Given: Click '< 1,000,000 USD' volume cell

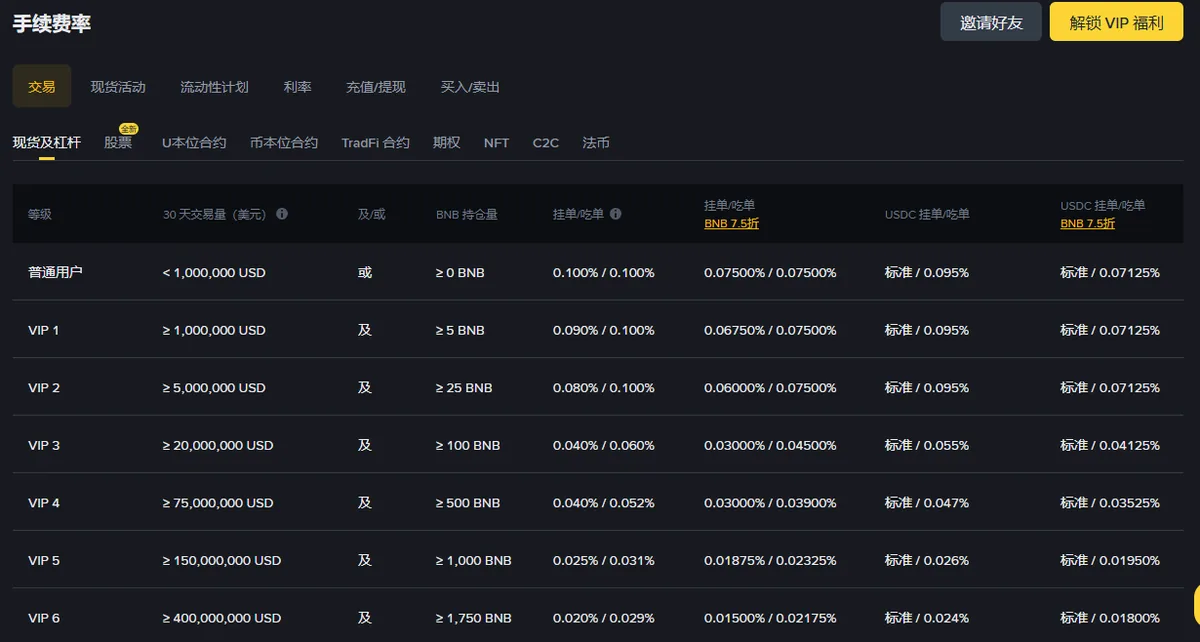Looking at the screenshot, I should click(214, 272).
